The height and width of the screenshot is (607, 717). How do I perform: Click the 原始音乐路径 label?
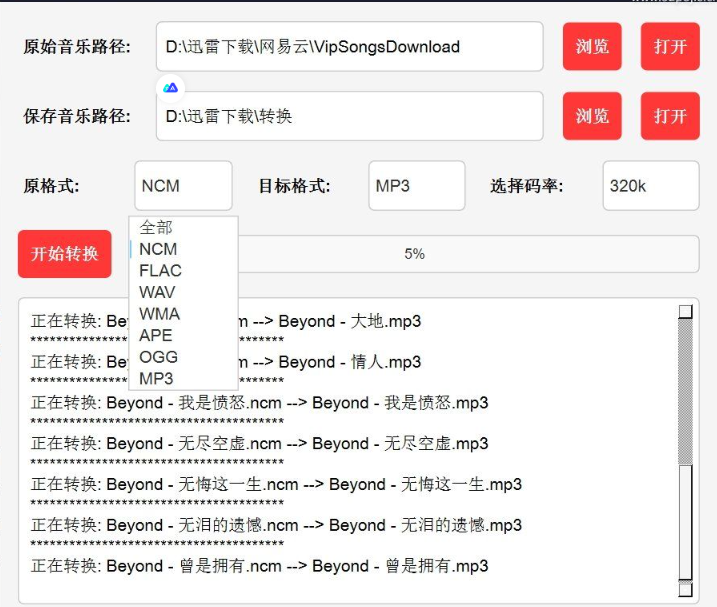click(x=77, y=47)
